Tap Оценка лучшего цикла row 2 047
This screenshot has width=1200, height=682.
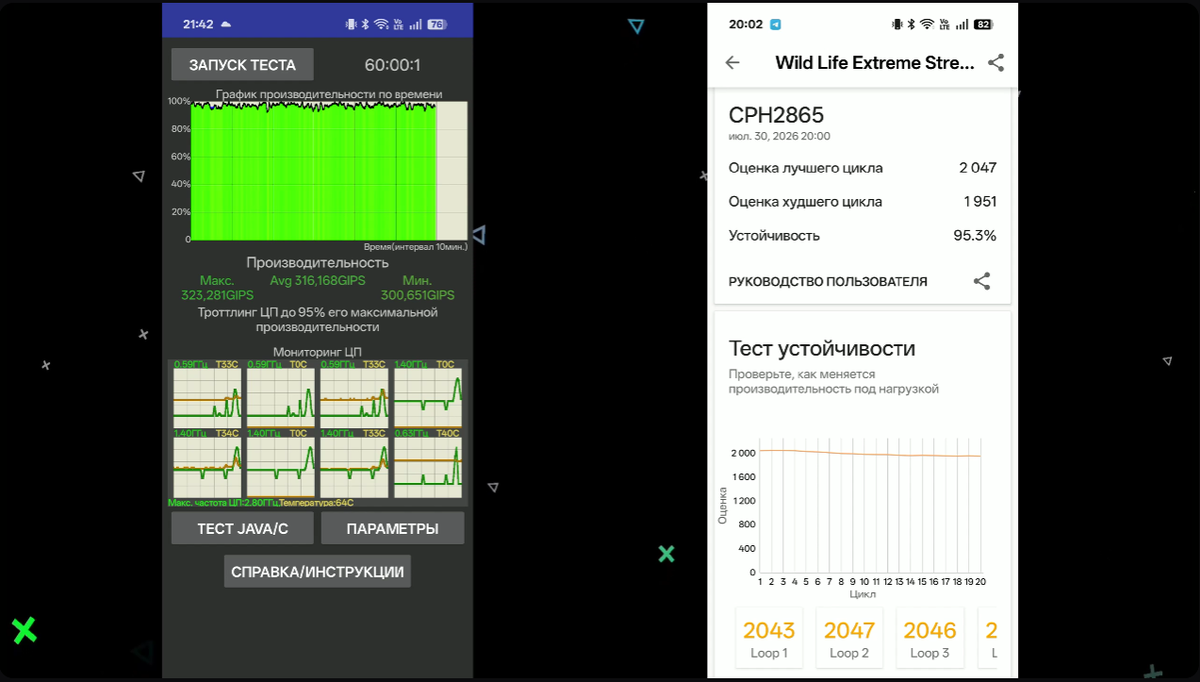tap(862, 168)
